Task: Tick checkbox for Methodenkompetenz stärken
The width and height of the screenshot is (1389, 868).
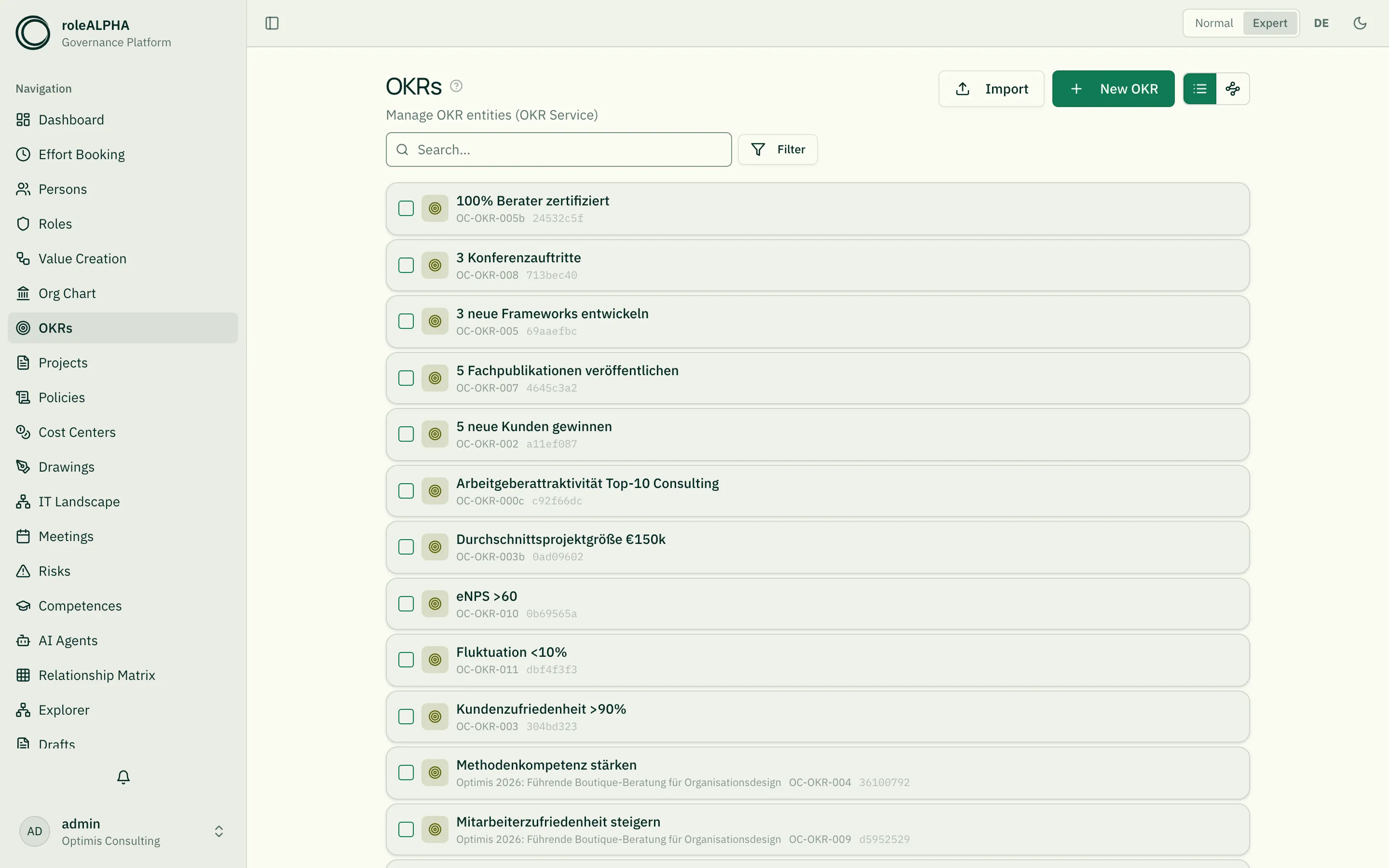Action: (406, 773)
